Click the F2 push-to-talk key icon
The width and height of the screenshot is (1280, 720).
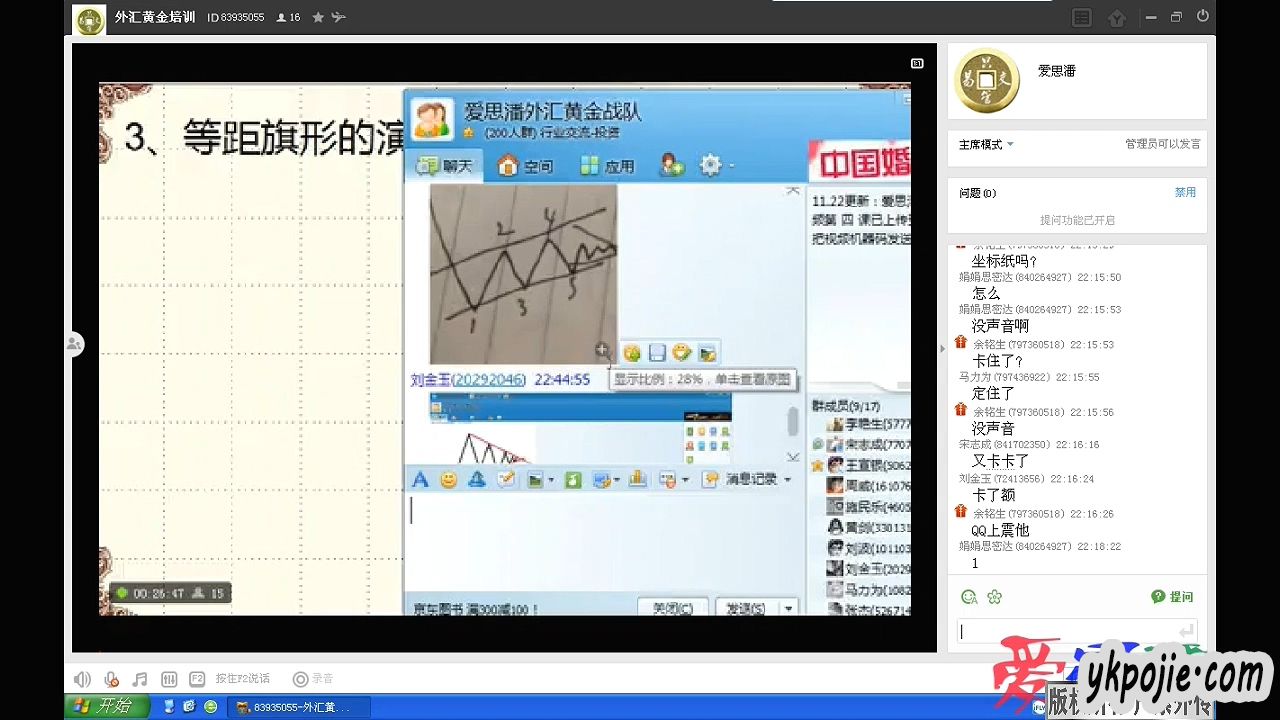click(197, 679)
